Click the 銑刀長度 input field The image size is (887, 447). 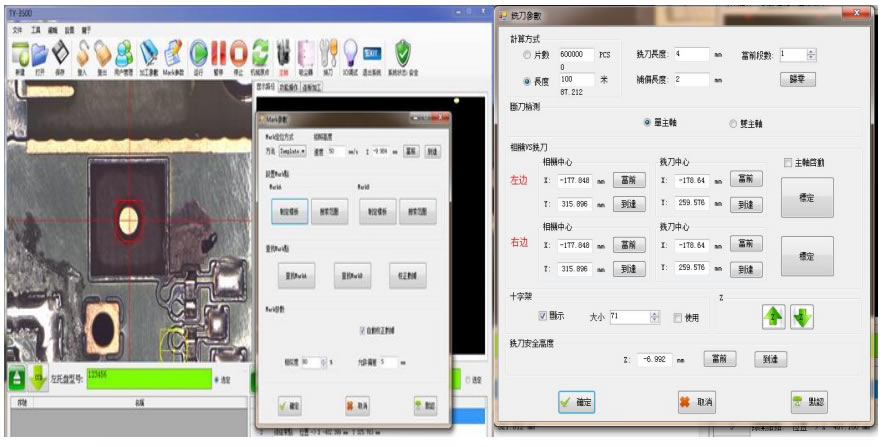click(x=691, y=55)
